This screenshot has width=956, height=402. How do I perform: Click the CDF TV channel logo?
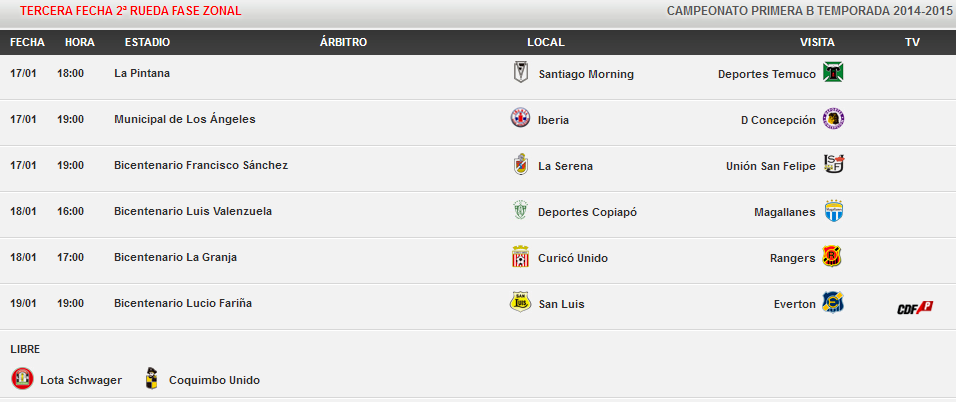(913, 307)
